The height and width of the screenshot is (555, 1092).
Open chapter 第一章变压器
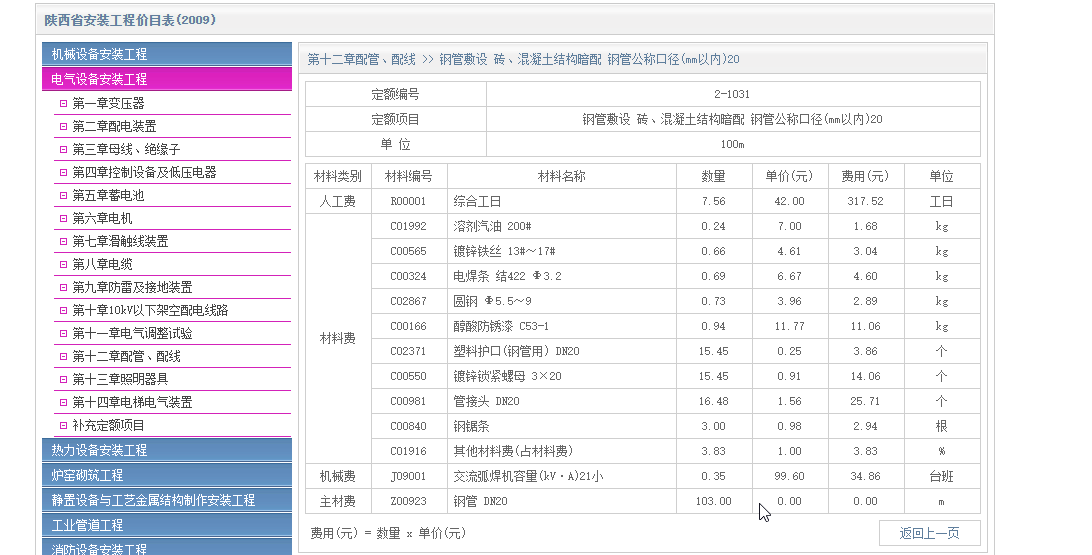pos(108,104)
